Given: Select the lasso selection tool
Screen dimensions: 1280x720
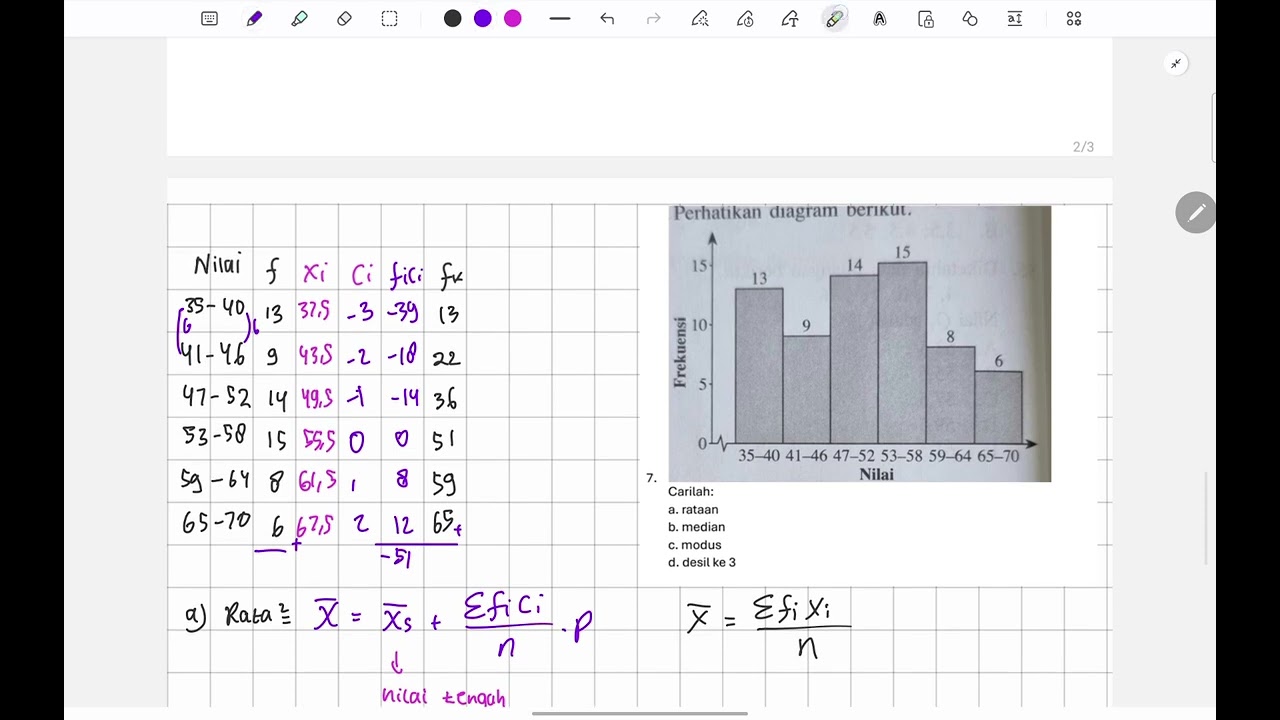Looking at the screenshot, I should tap(389, 19).
